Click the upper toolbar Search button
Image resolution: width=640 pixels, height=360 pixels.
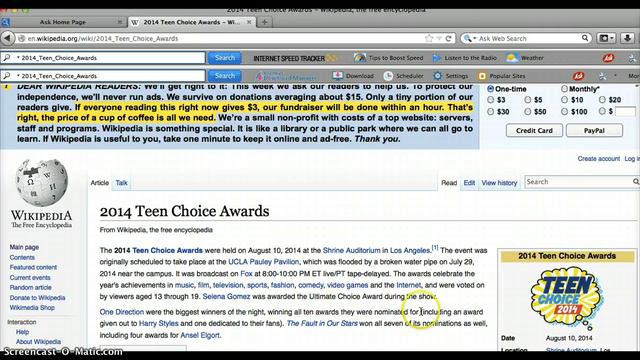[224, 58]
